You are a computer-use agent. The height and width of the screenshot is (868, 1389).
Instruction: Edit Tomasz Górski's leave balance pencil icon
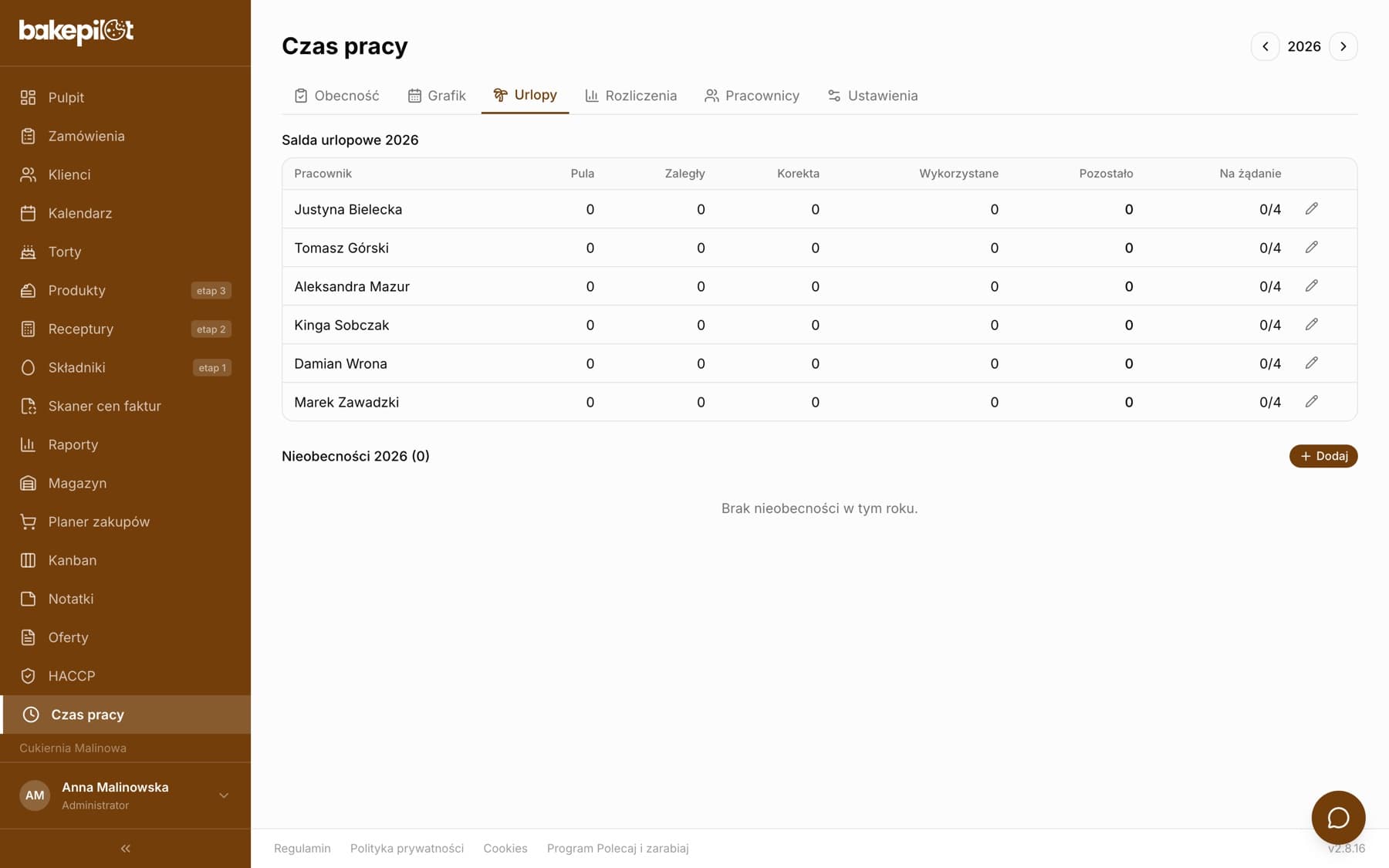(x=1311, y=248)
